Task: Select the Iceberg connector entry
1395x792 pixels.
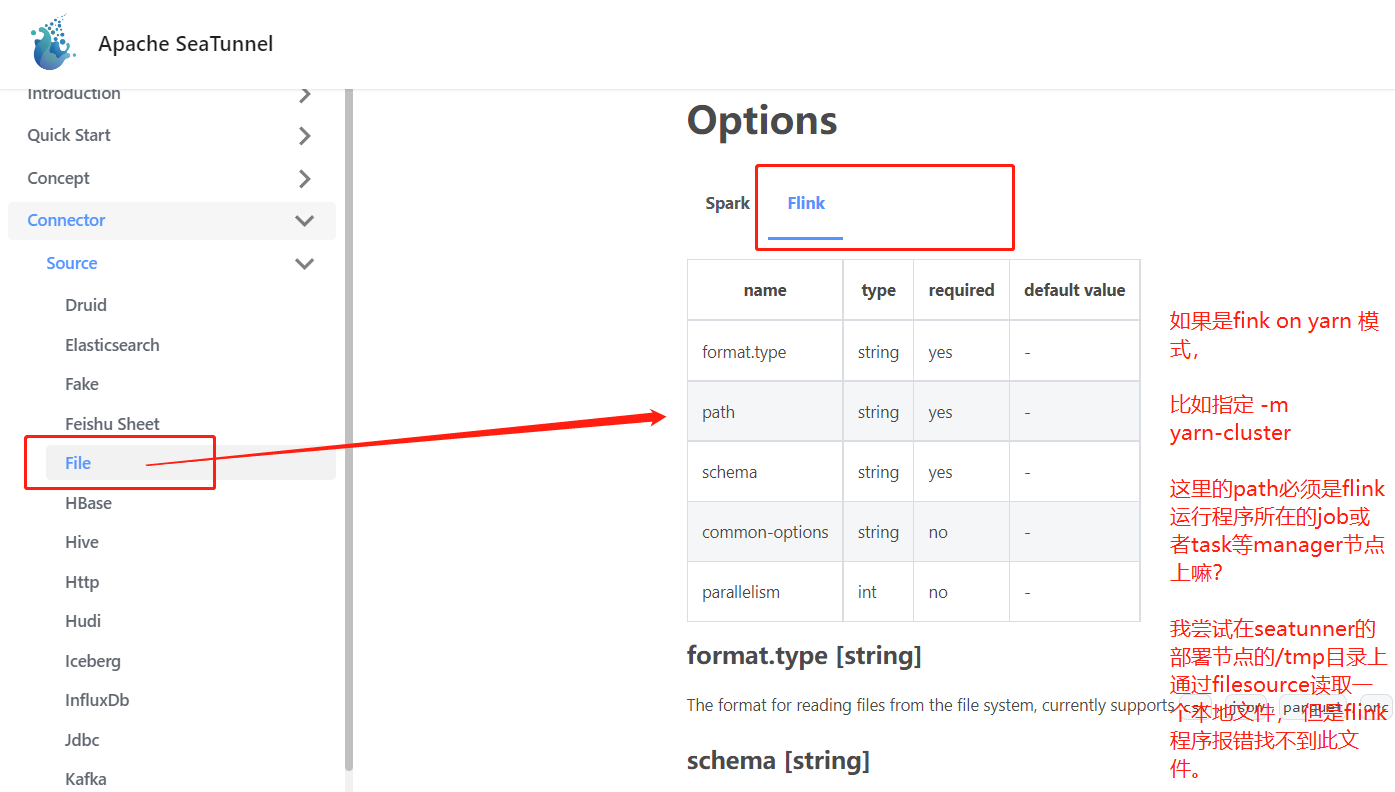Action: (93, 660)
